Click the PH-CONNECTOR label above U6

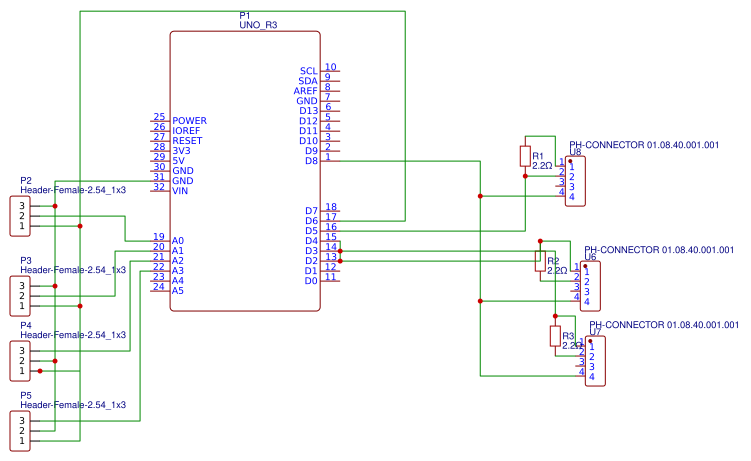click(x=659, y=250)
